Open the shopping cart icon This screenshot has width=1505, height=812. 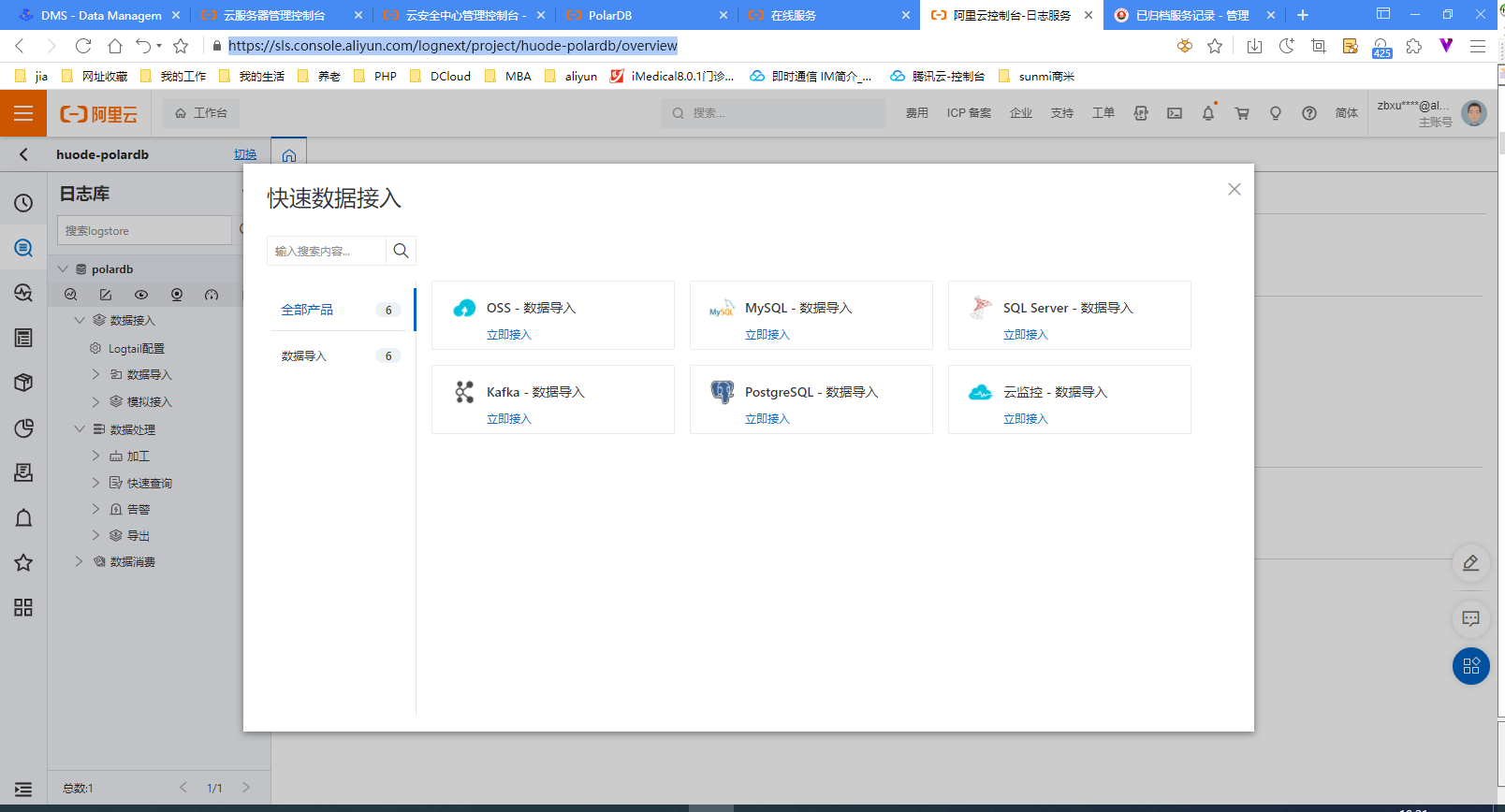pyautogui.click(x=1242, y=113)
